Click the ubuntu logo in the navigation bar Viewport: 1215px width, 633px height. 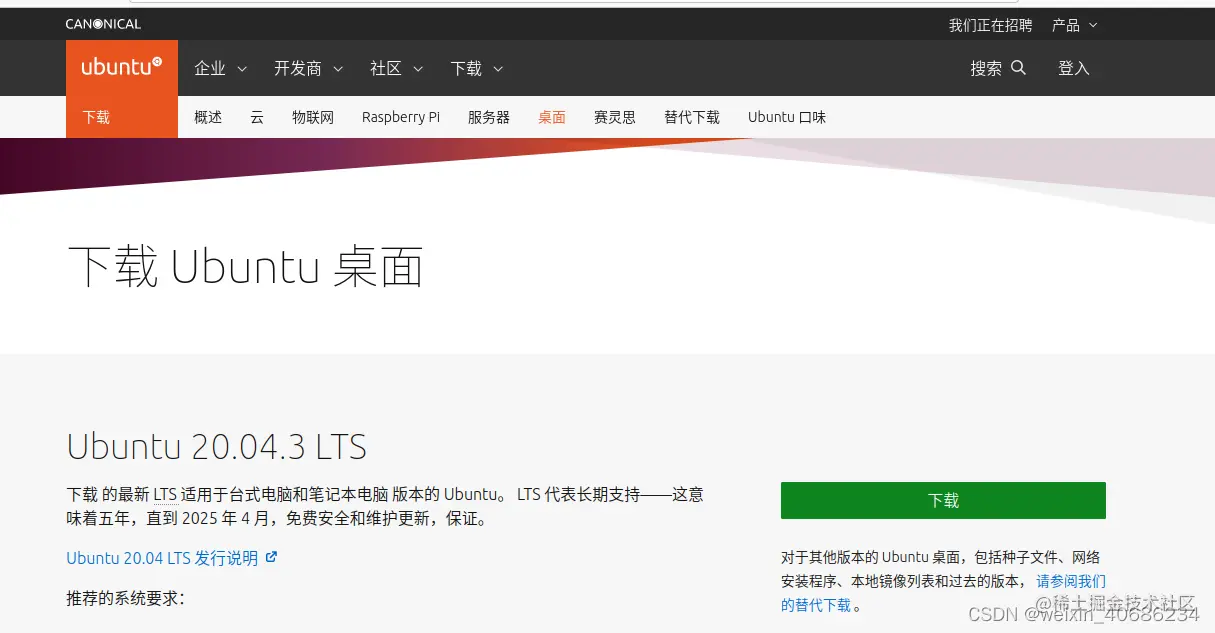tap(122, 68)
